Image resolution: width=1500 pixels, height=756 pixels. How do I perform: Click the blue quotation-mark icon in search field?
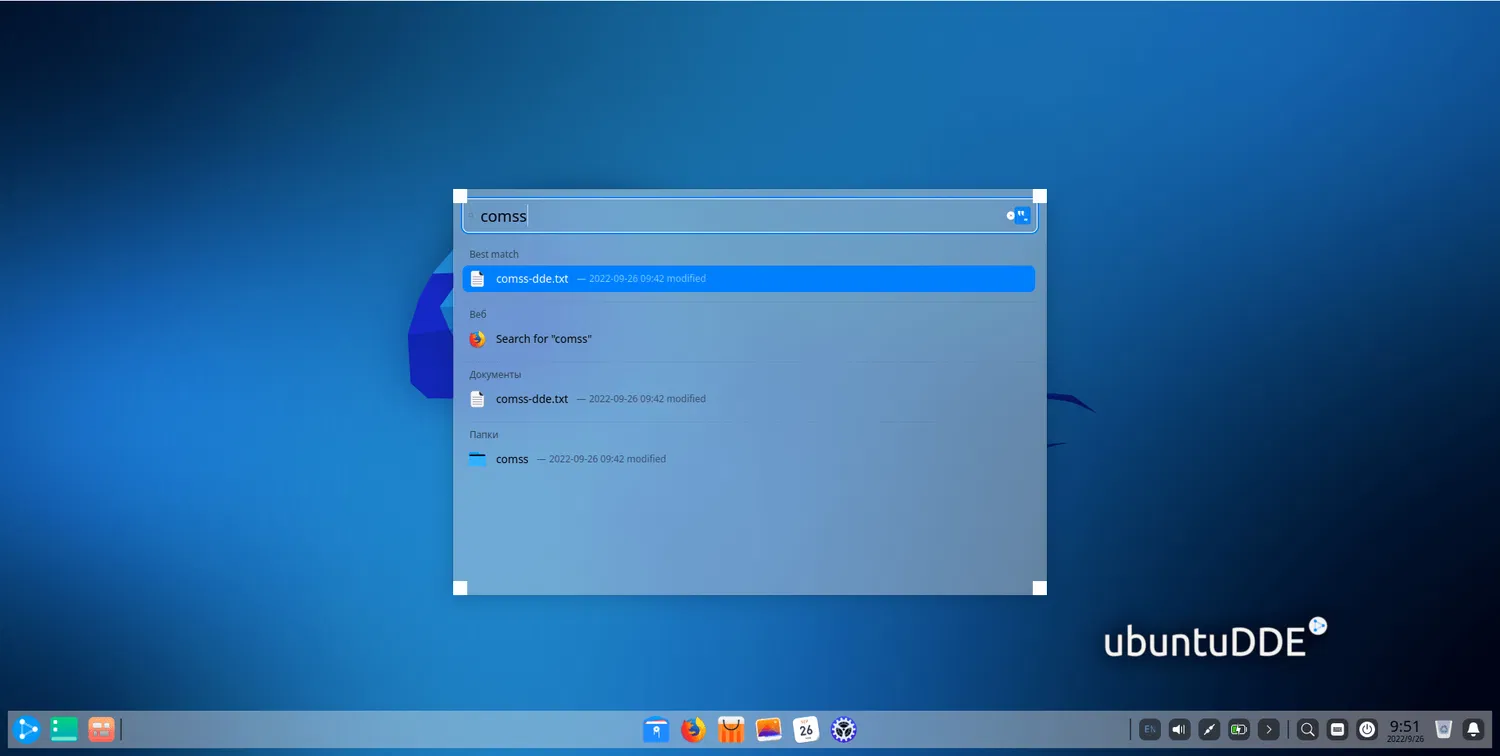tap(1022, 216)
